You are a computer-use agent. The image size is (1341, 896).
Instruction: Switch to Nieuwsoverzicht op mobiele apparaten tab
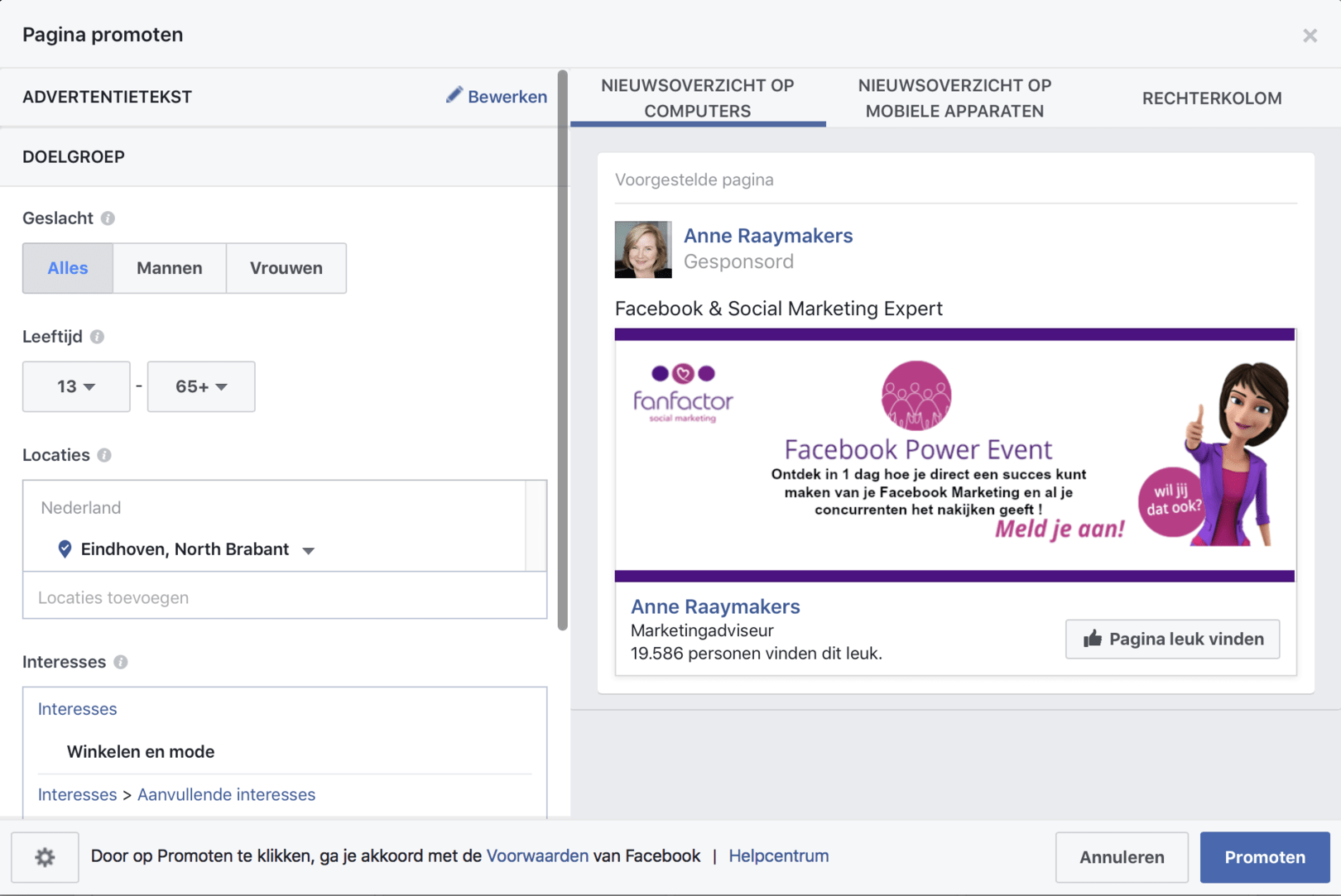point(954,98)
